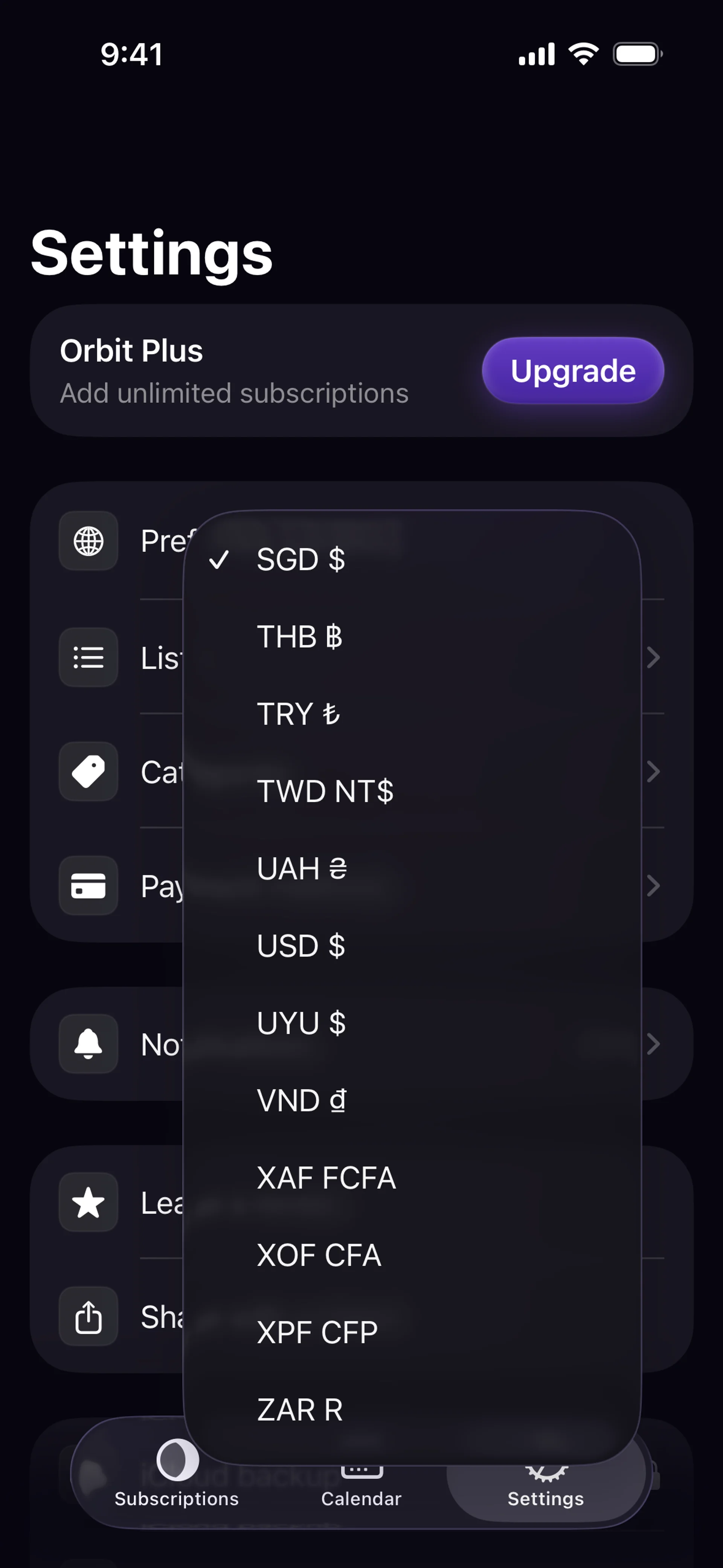Tap the share icon
The image size is (723, 1568).
(88, 1317)
